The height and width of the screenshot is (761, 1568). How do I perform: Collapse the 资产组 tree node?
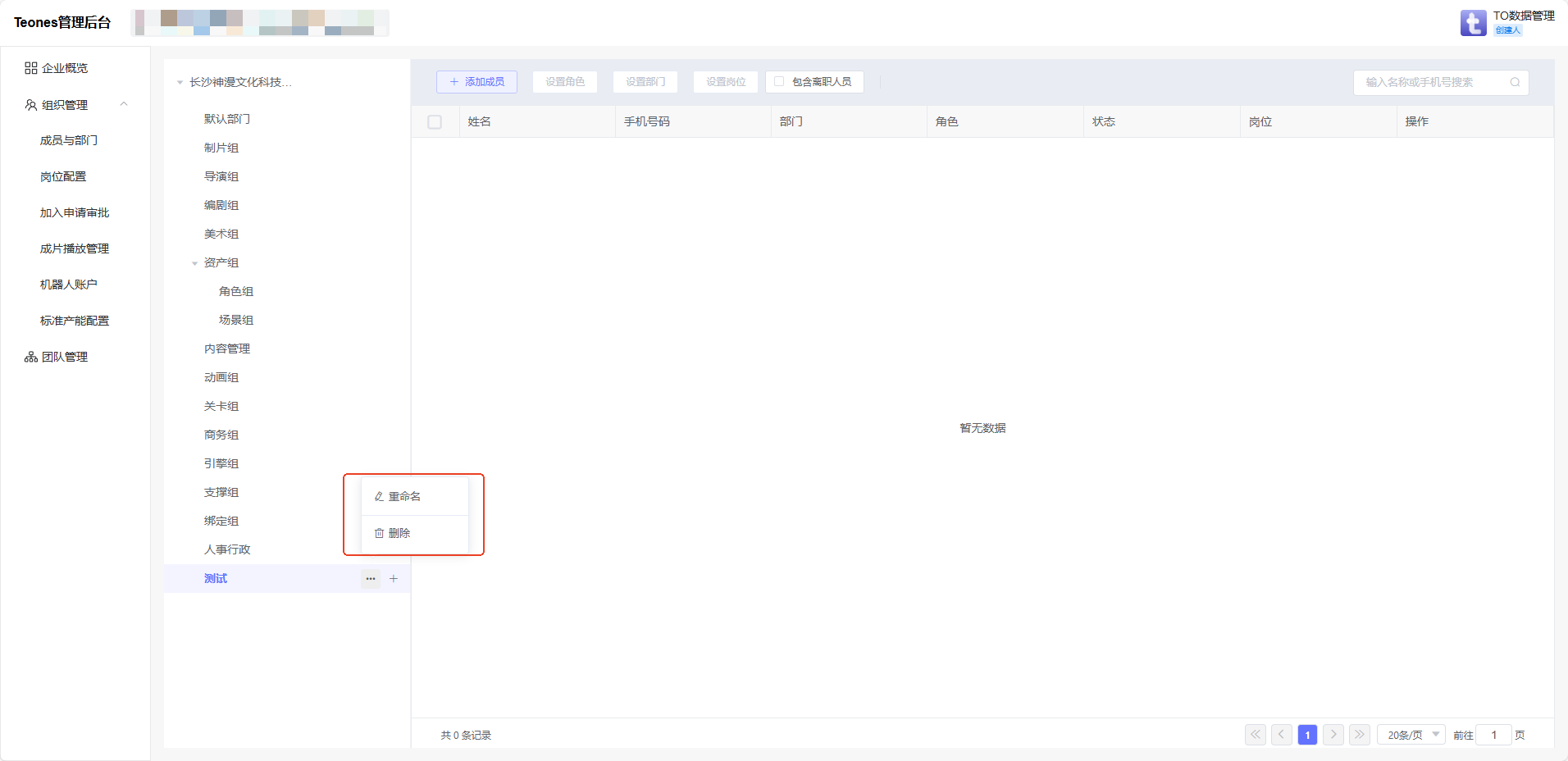(x=194, y=263)
